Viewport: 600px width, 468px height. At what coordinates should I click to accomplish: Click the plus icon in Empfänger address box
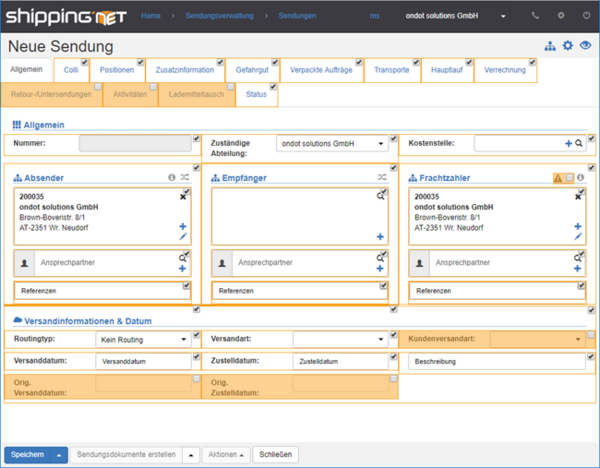click(380, 237)
